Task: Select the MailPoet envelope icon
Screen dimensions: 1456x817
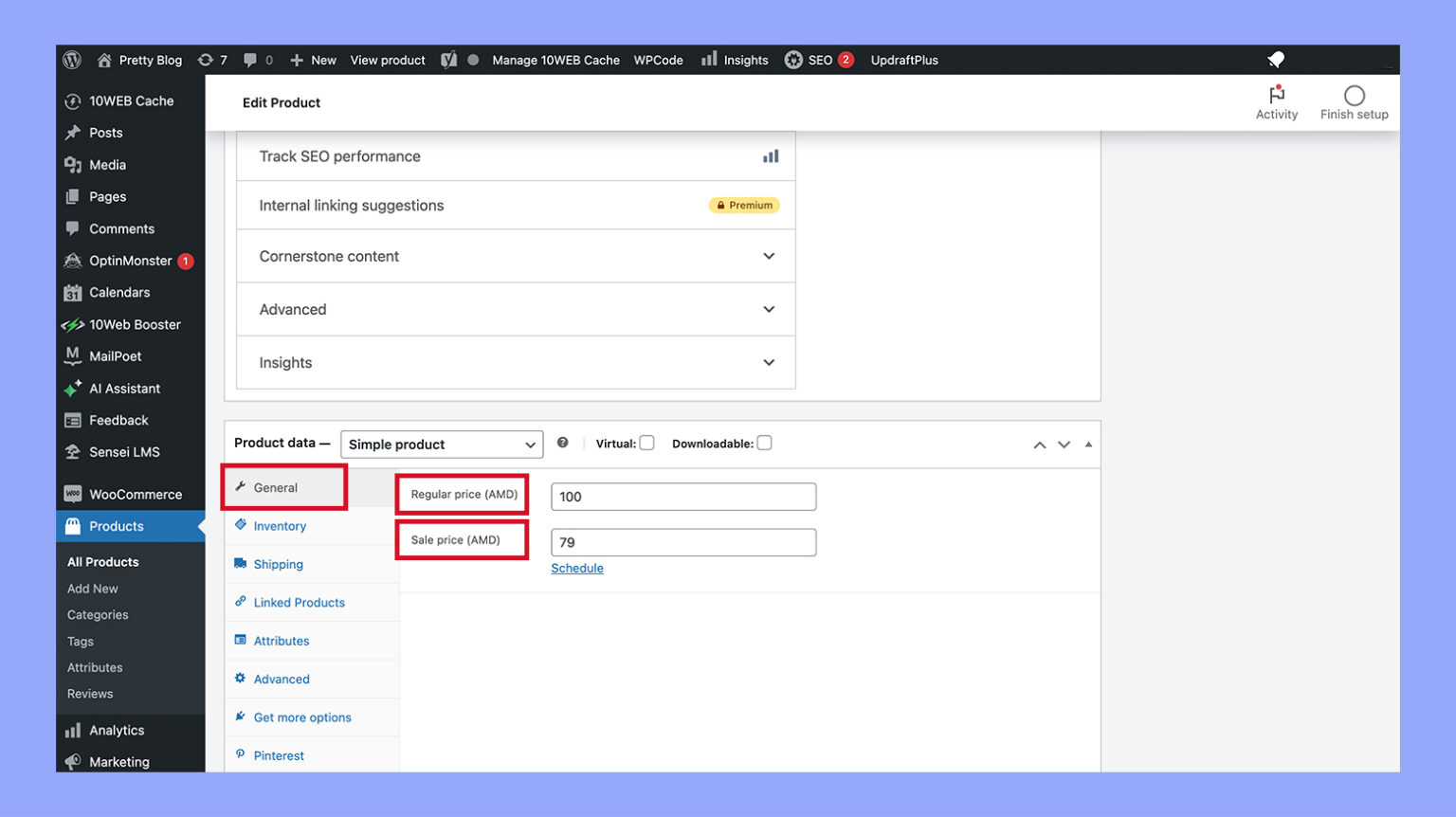Action: click(73, 356)
